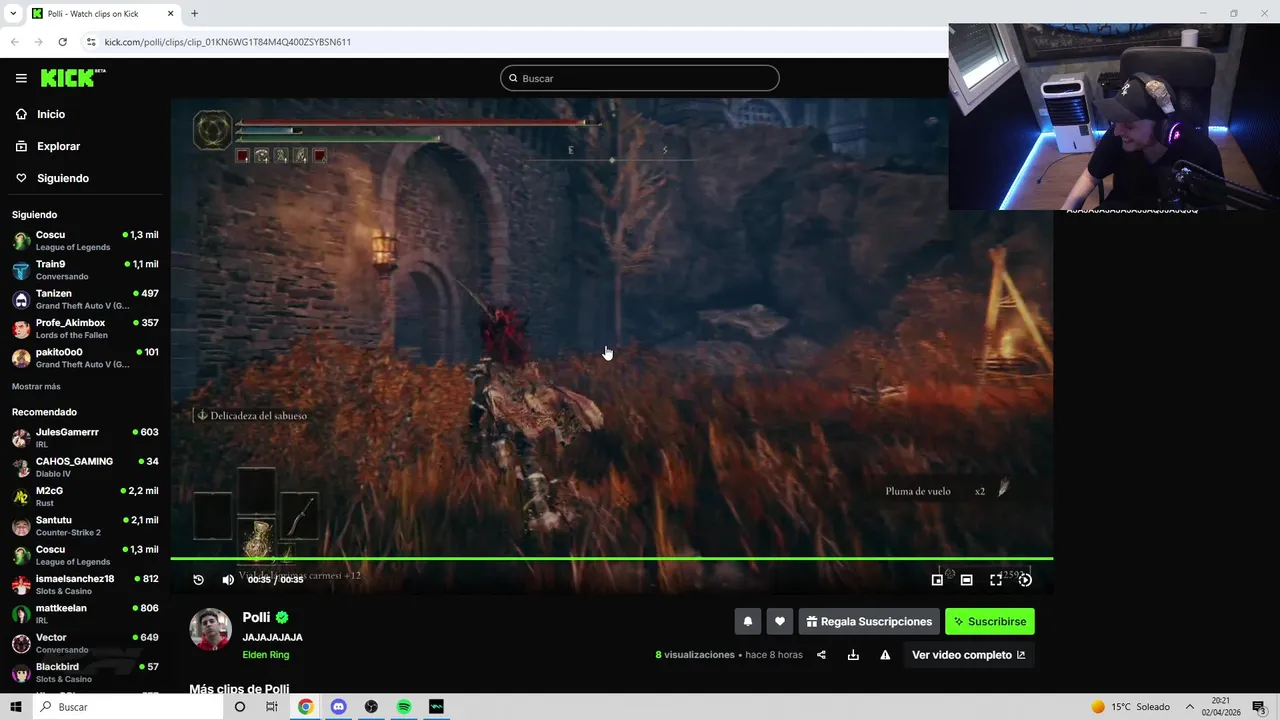Image resolution: width=1280 pixels, height=720 pixels.
Task: Open Polli channel name link
Action: pyautogui.click(x=256, y=618)
